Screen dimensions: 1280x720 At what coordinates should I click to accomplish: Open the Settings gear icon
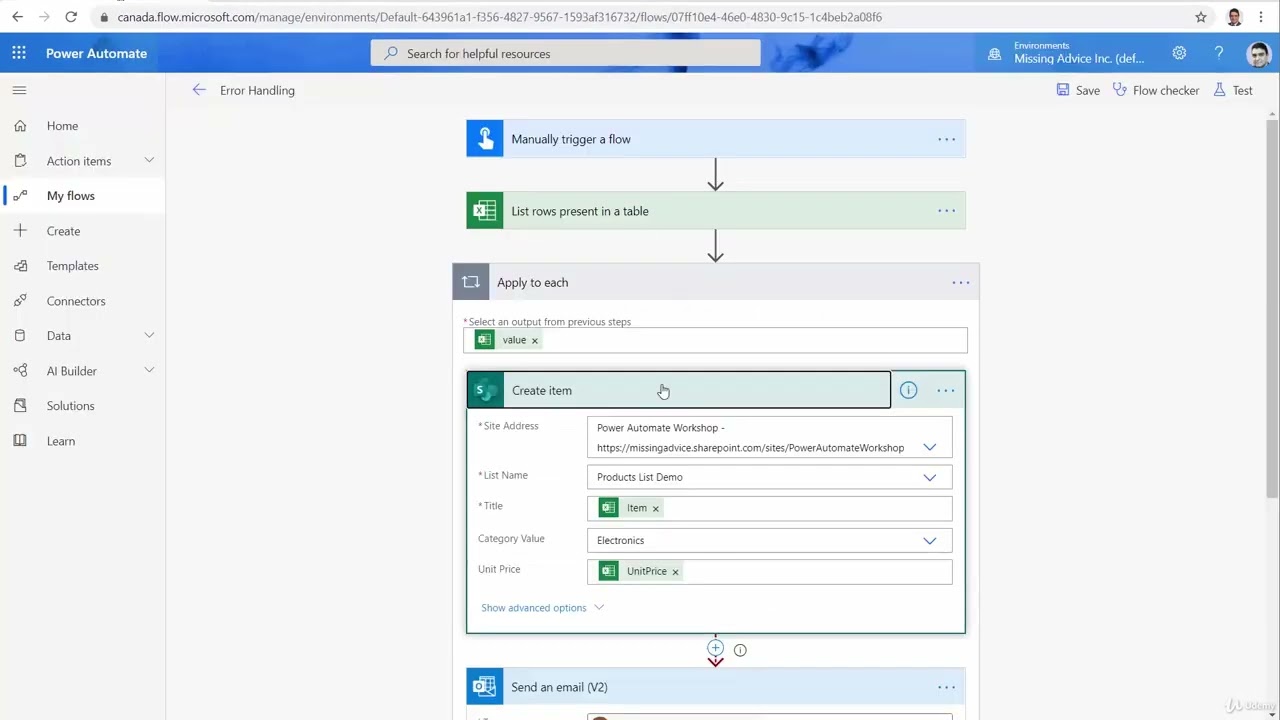(1179, 53)
